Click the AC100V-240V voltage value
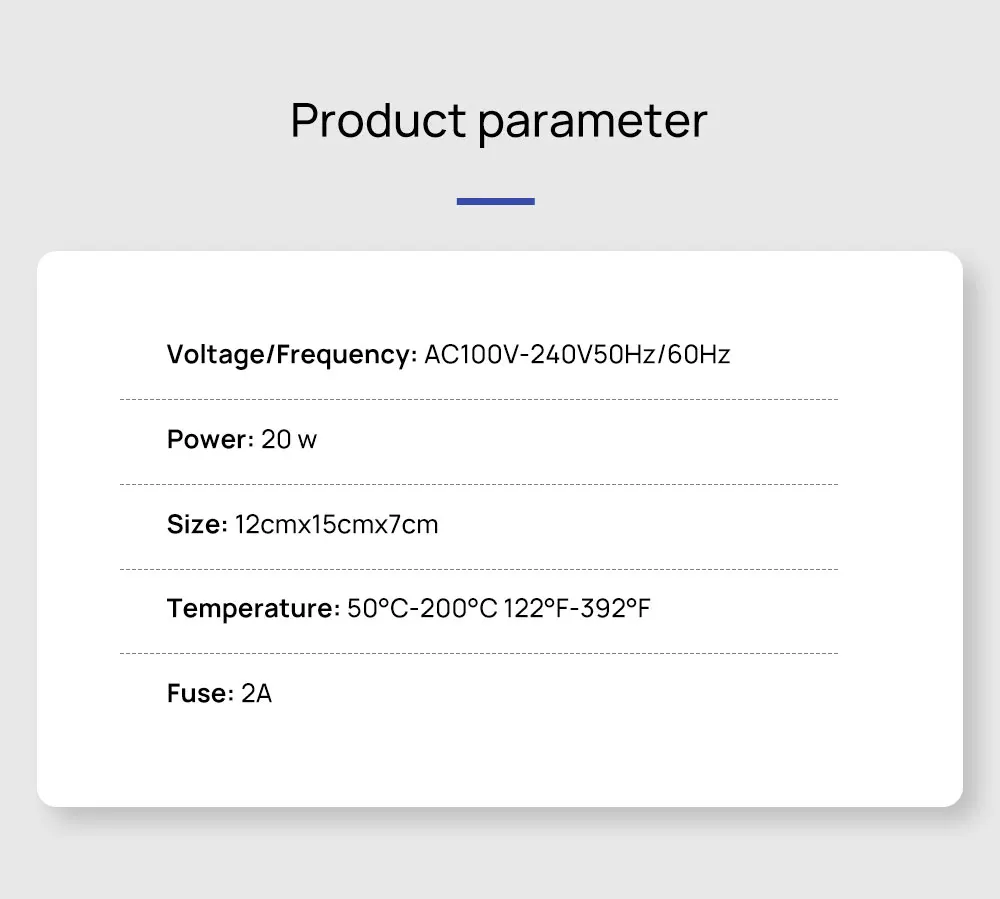1000x899 pixels. (x=490, y=354)
